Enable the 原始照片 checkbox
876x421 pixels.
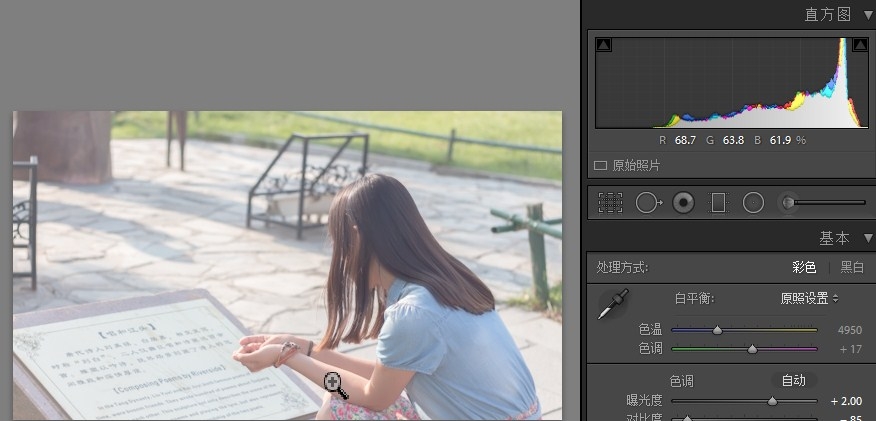click(601, 165)
